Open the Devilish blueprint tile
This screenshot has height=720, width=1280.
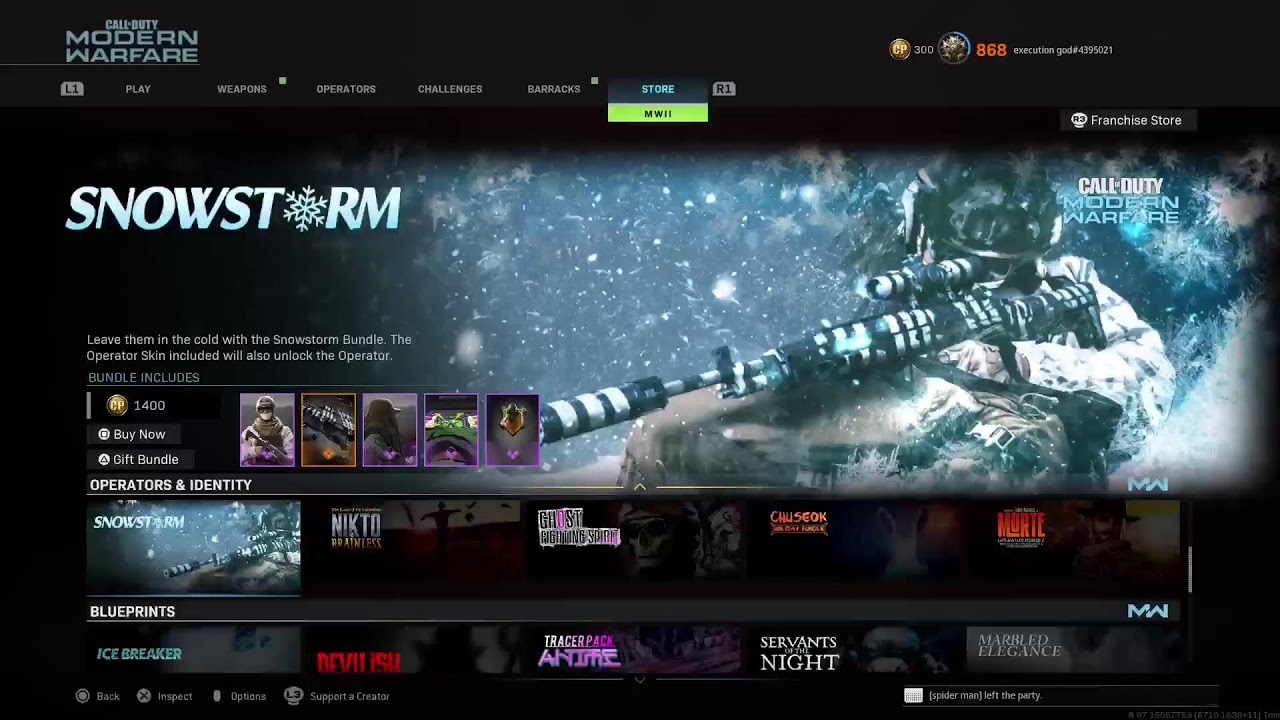(414, 650)
